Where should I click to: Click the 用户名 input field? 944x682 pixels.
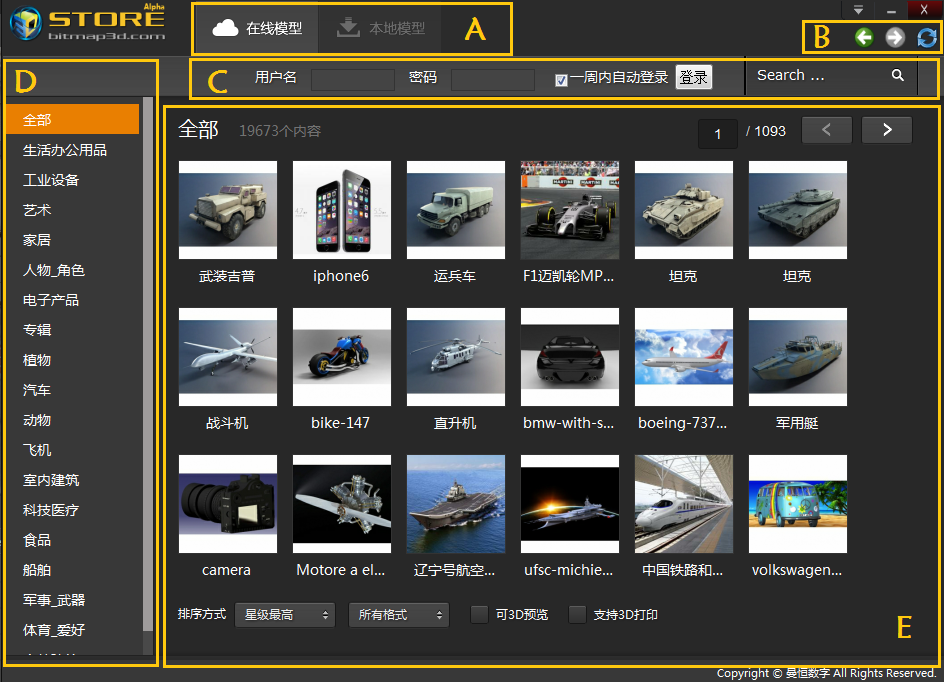(x=353, y=79)
